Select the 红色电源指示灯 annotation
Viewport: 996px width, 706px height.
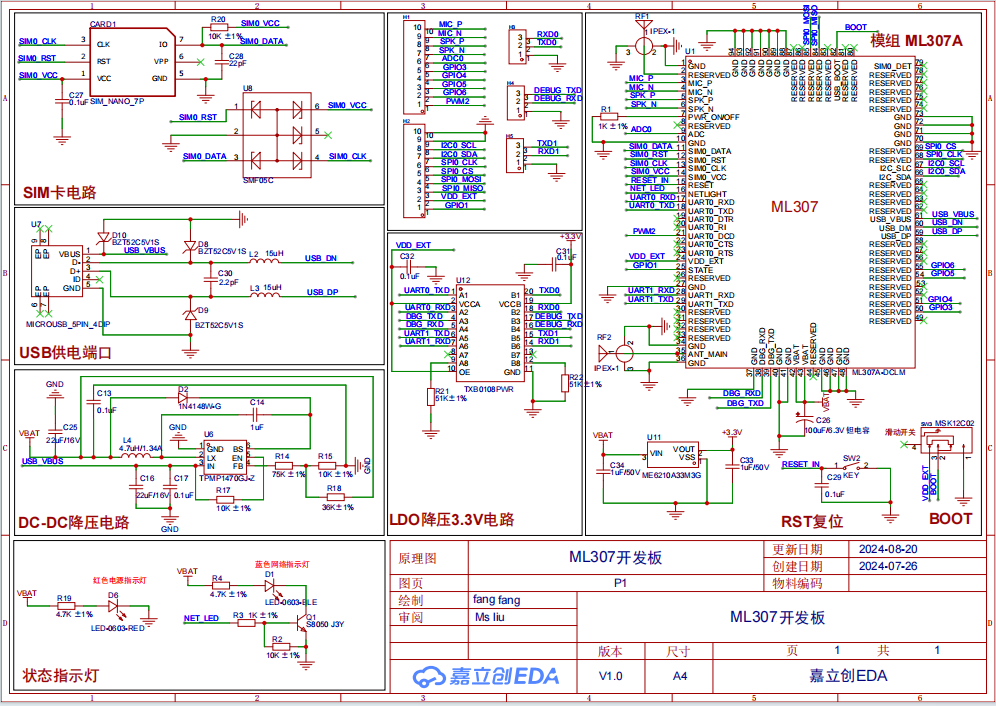[x=119, y=581]
